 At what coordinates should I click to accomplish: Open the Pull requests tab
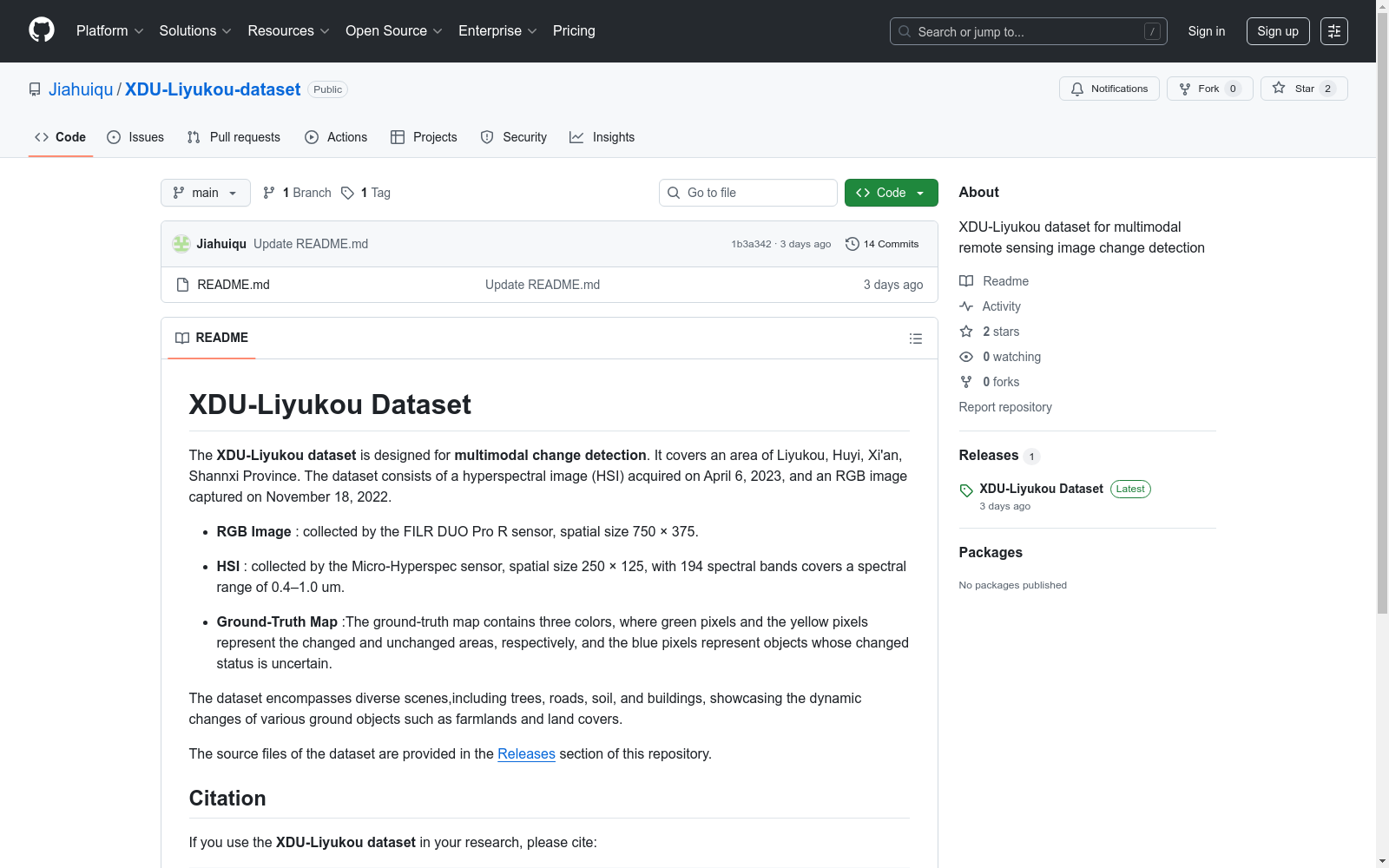click(x=234, y=137)
